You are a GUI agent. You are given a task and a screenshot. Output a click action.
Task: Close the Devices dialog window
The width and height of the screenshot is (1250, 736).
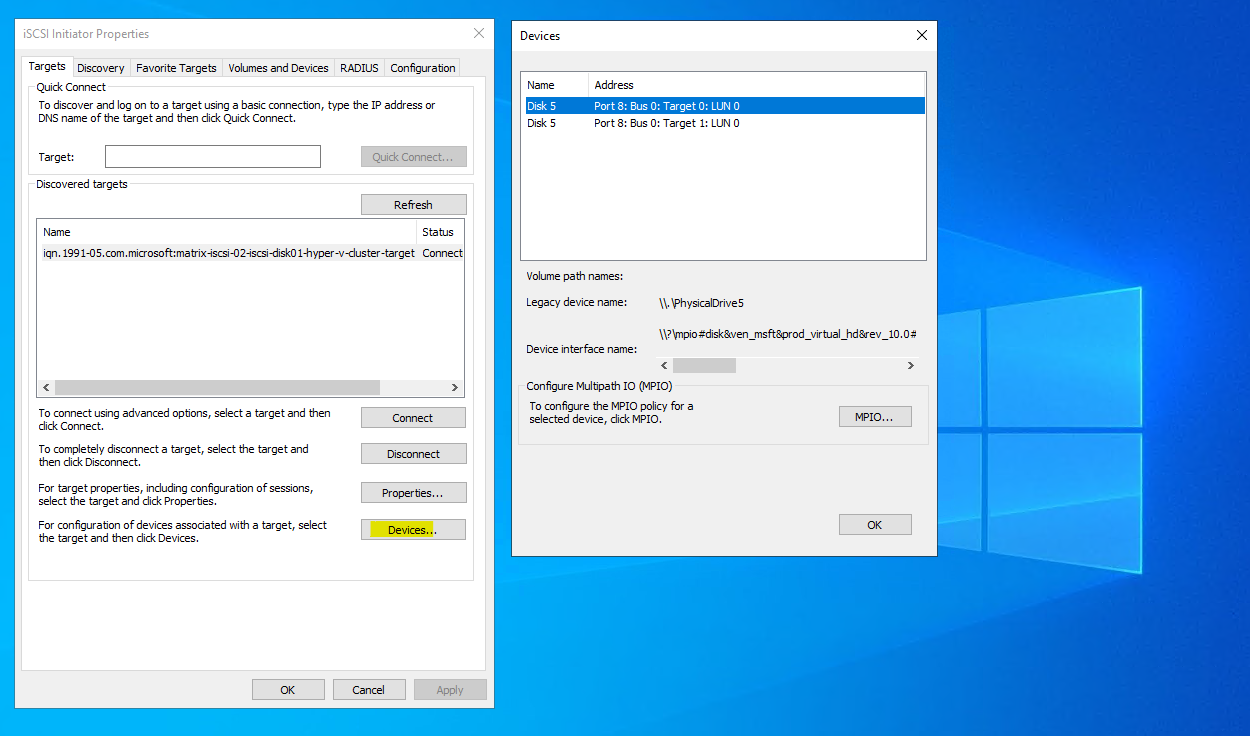click(x=921, y=35)
